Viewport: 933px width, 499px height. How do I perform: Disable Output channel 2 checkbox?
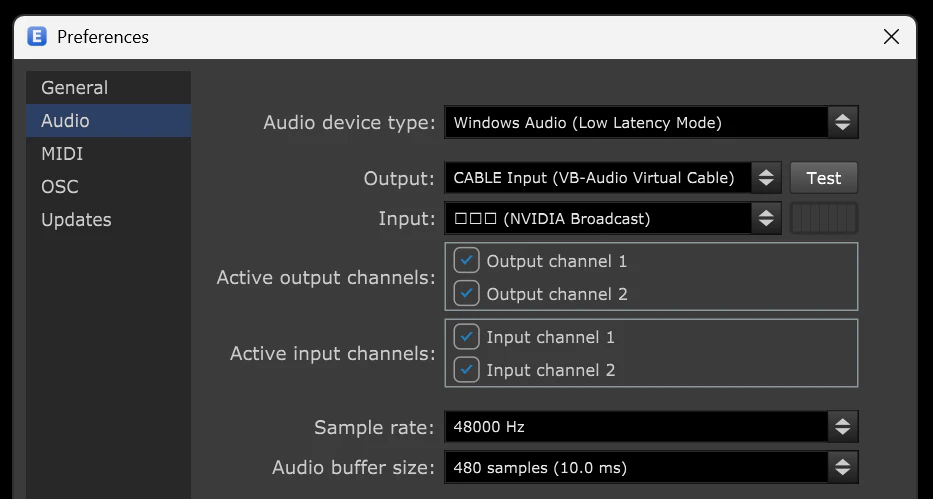466,293
